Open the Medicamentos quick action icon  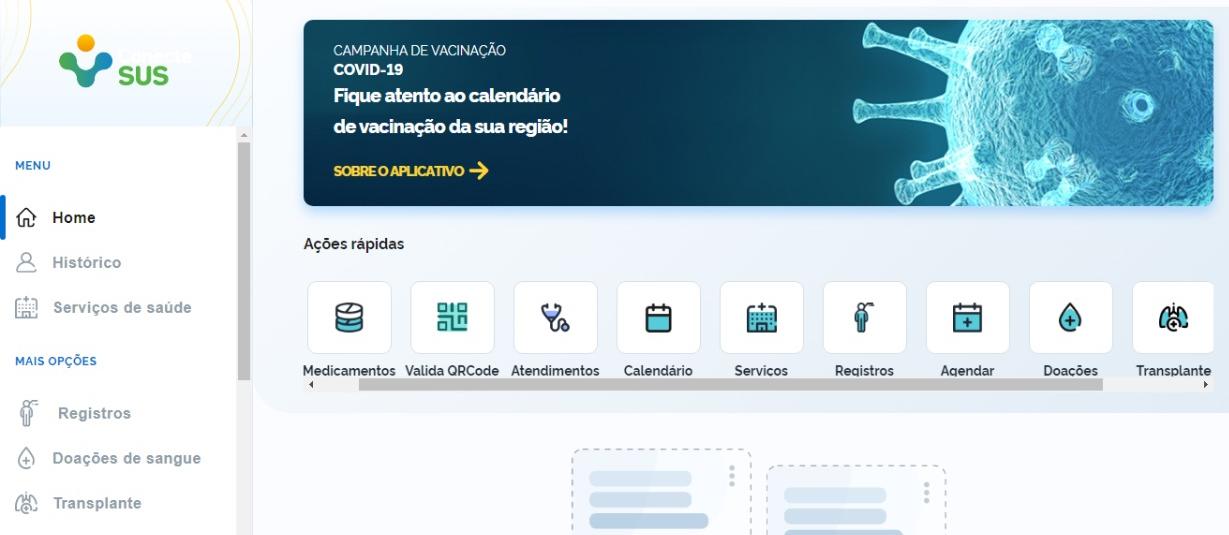[349, 318]
